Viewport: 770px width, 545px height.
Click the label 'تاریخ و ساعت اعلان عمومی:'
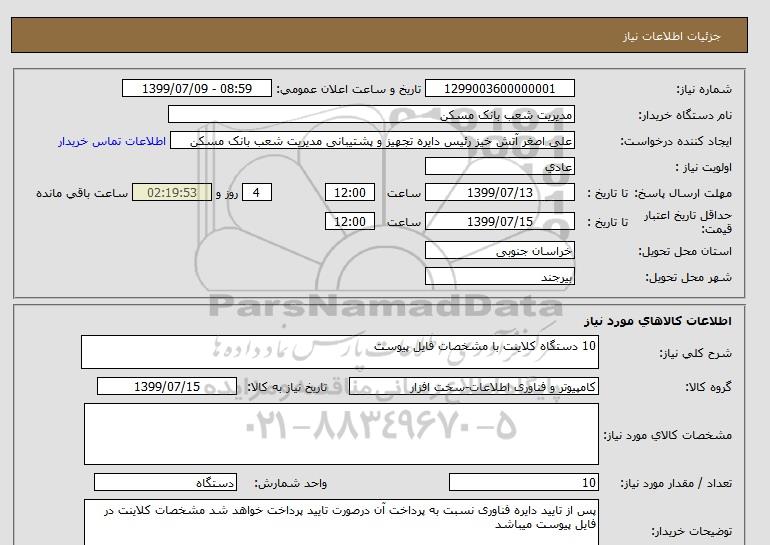(x=349, y=89)
